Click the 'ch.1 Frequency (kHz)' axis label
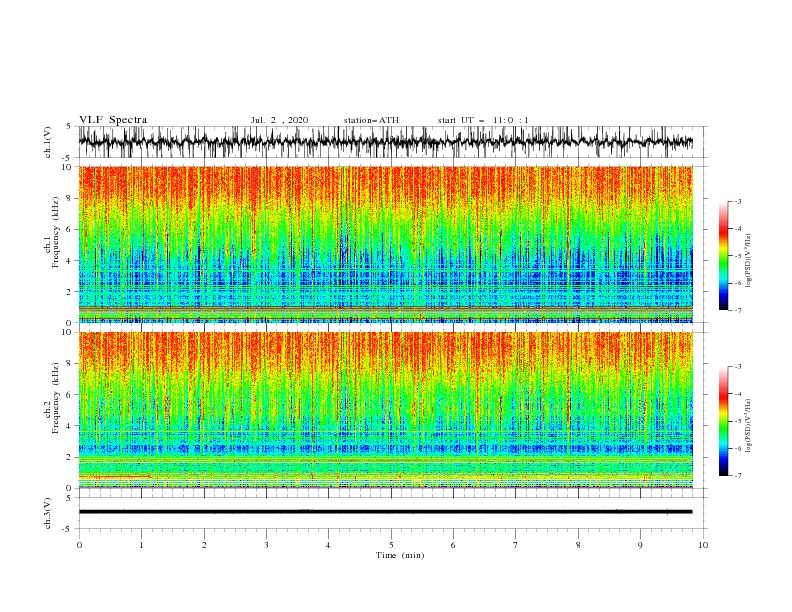The width and height of the screenshot is (792, 612). click(52, 232)
